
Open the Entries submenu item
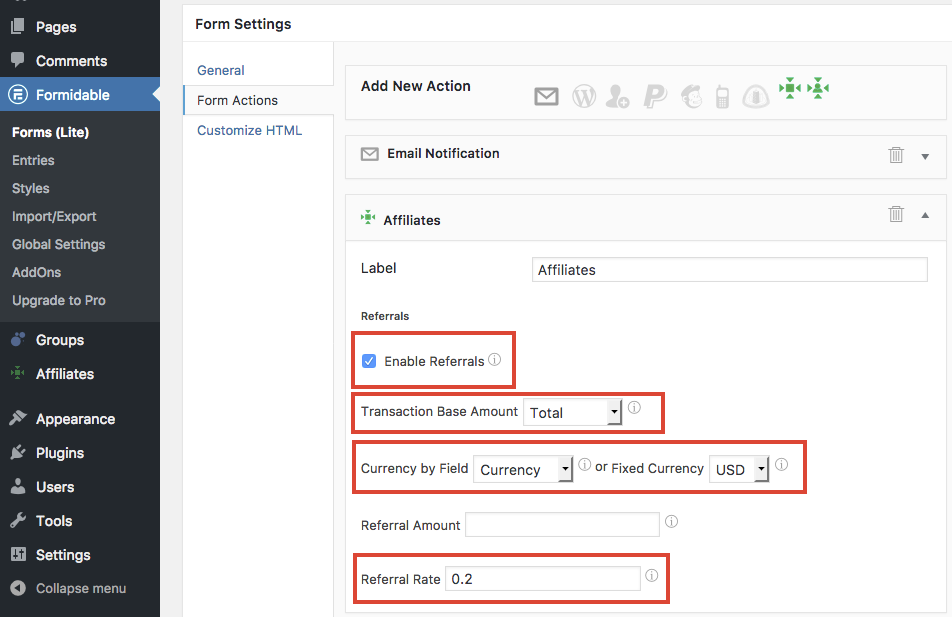click(33, 160)
